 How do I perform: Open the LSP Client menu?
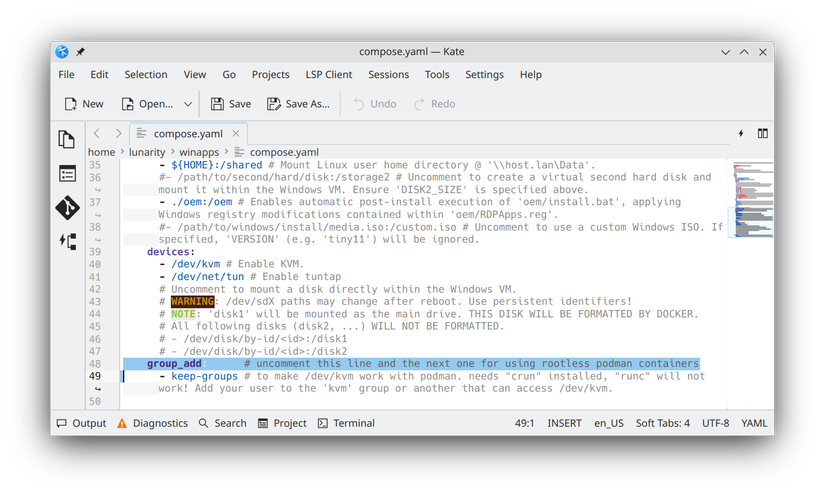tap(329, 75)
